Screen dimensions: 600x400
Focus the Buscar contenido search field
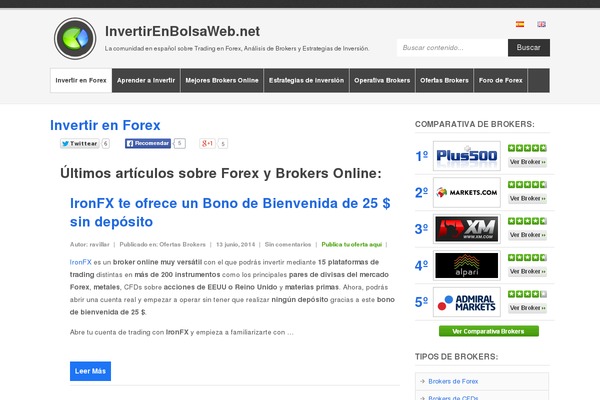click(452, 47)
